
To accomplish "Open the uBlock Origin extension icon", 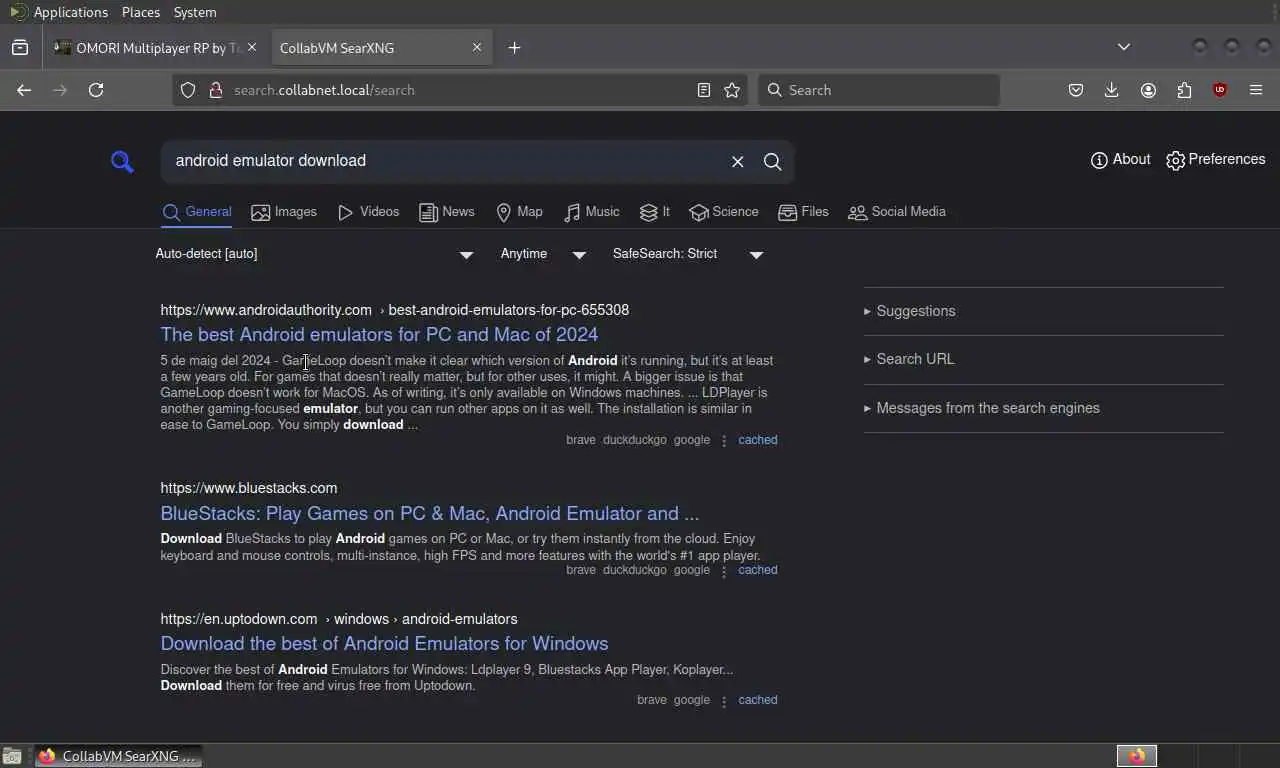I will [x=1220, y=90].
